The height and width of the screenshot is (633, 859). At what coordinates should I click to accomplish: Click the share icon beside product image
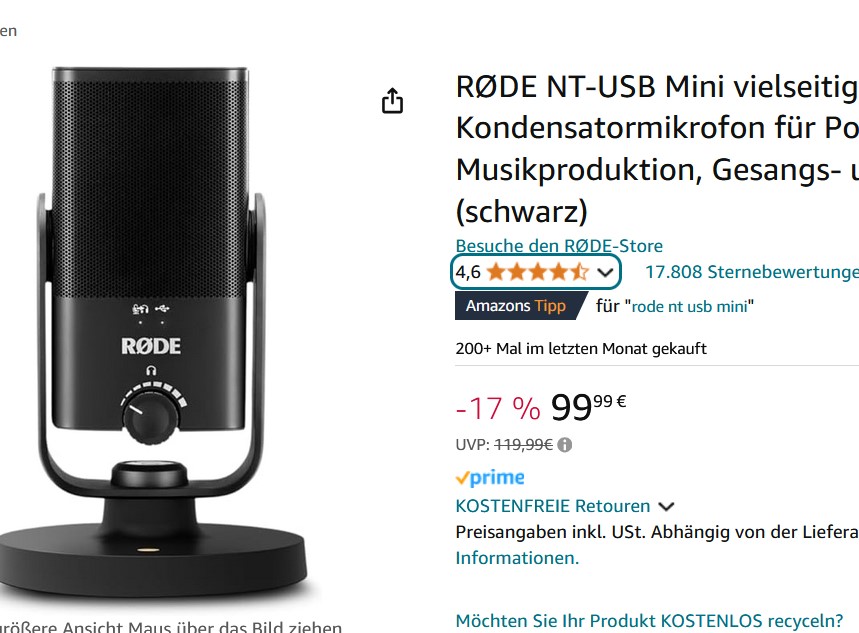coord(392,101)
